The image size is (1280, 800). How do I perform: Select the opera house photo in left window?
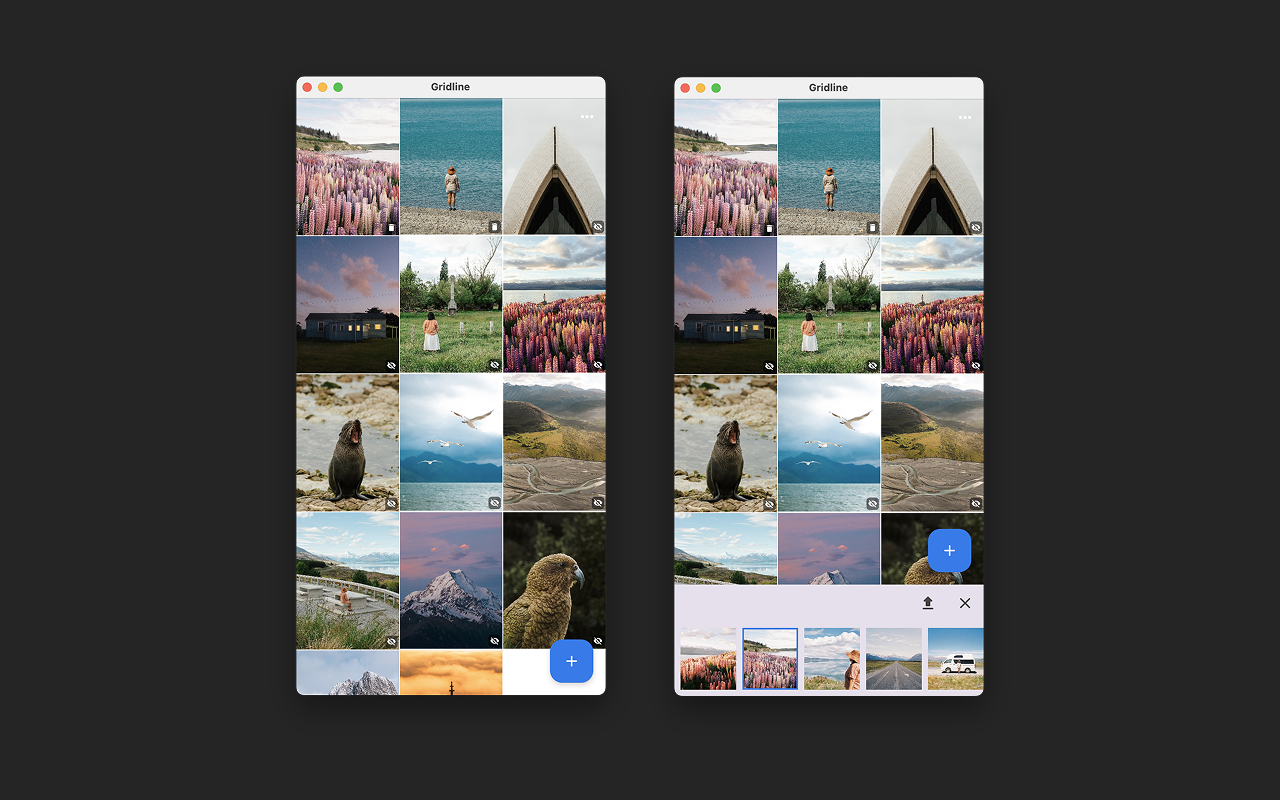pos(554,167)
